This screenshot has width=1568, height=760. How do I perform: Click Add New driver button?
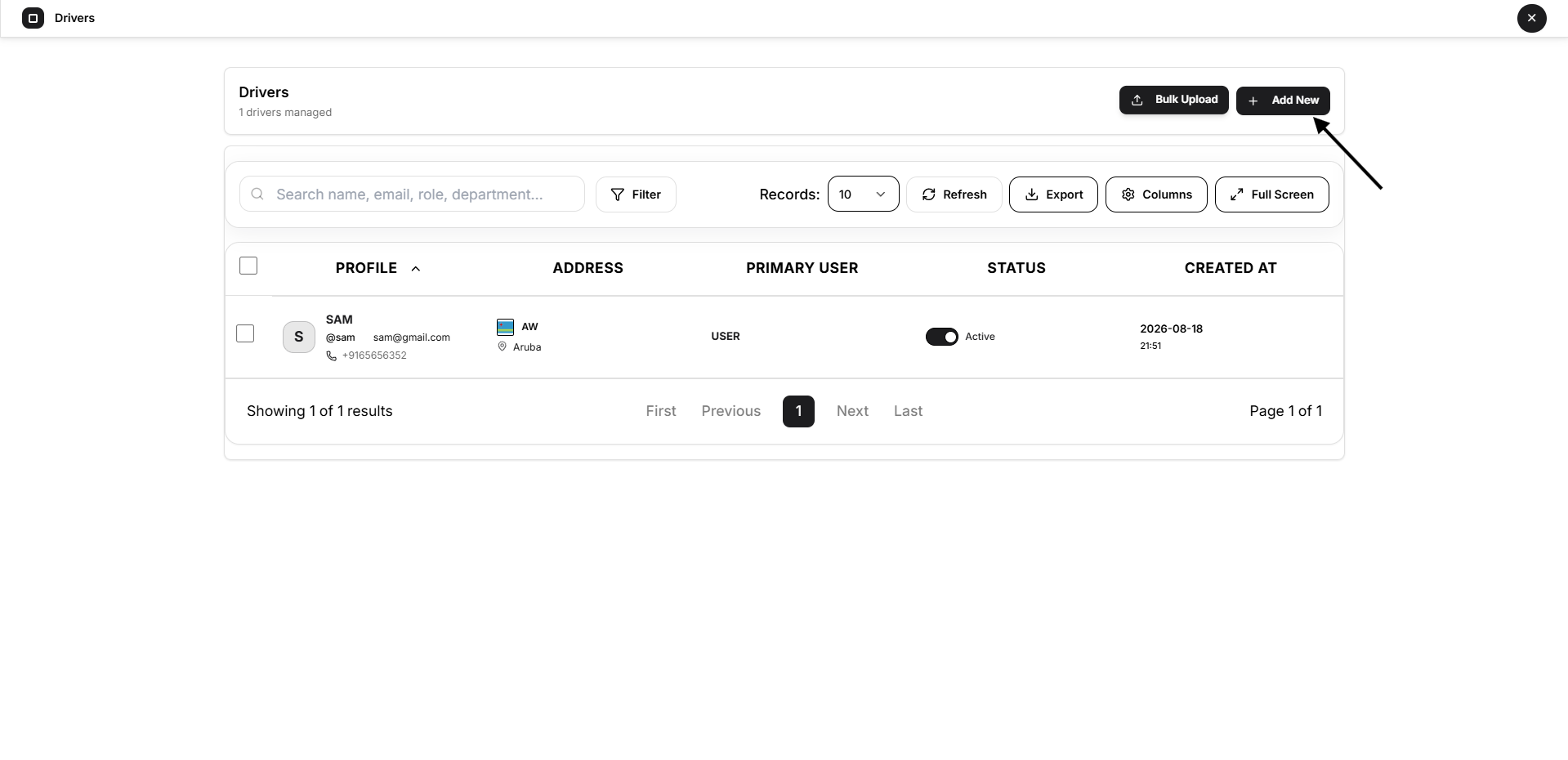[1283, 101]
